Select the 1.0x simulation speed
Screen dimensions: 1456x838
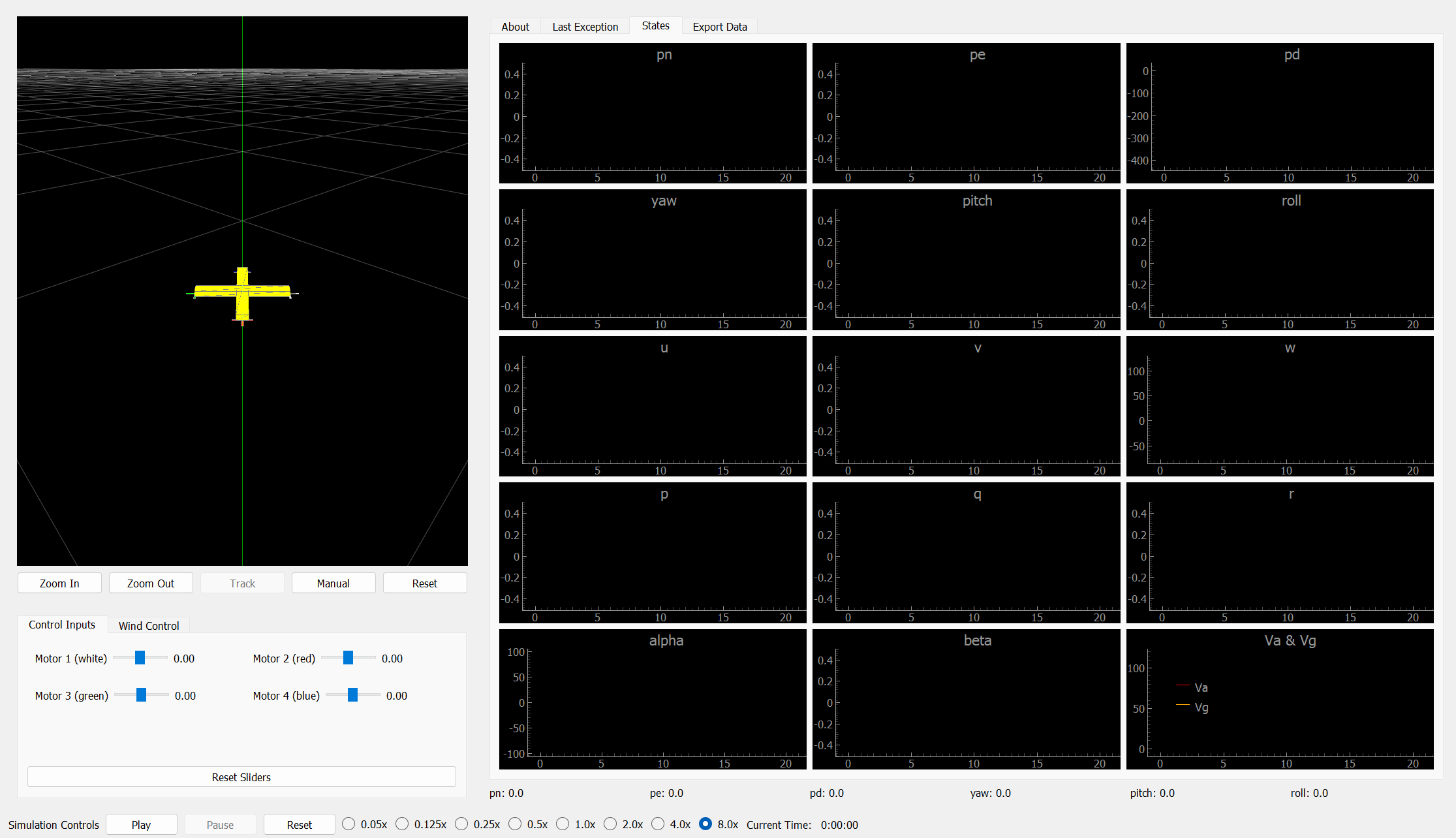[563, 824]
